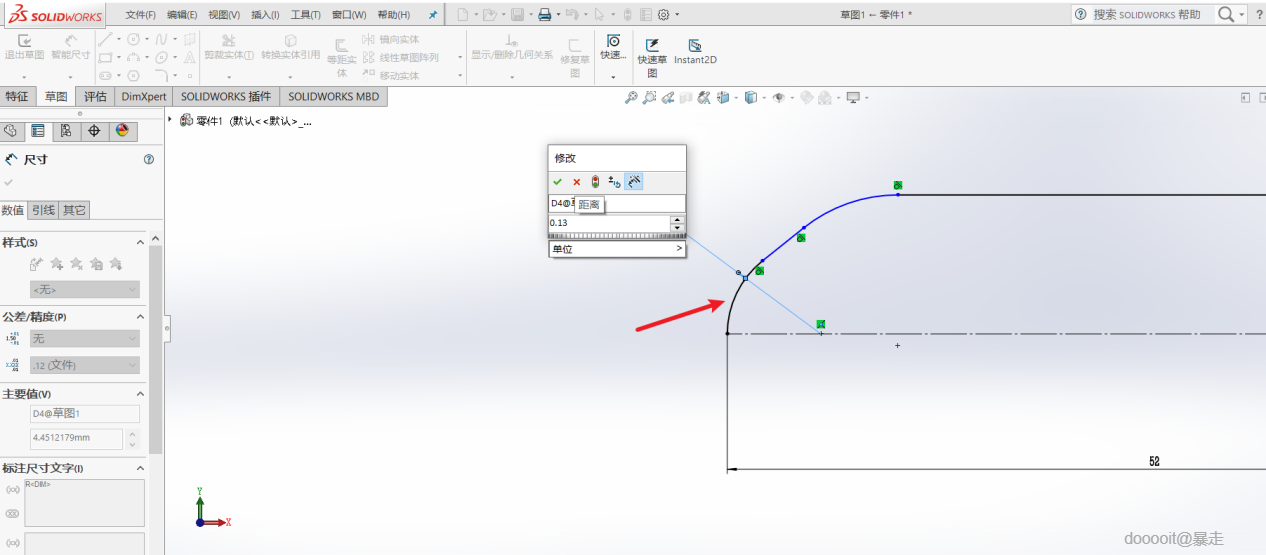Open the 文件(F) menu

141,15
